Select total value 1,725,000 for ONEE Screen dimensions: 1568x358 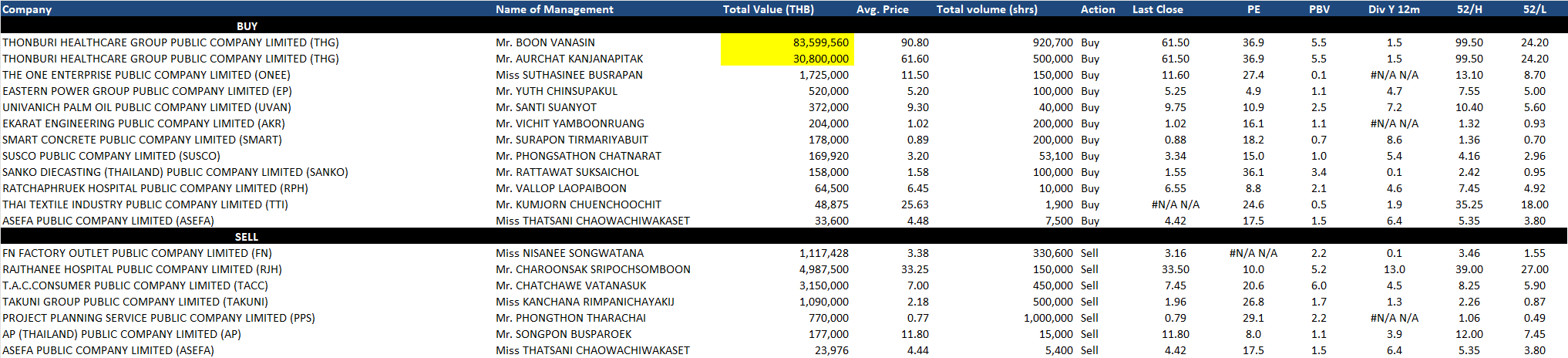tap(824, 75)
